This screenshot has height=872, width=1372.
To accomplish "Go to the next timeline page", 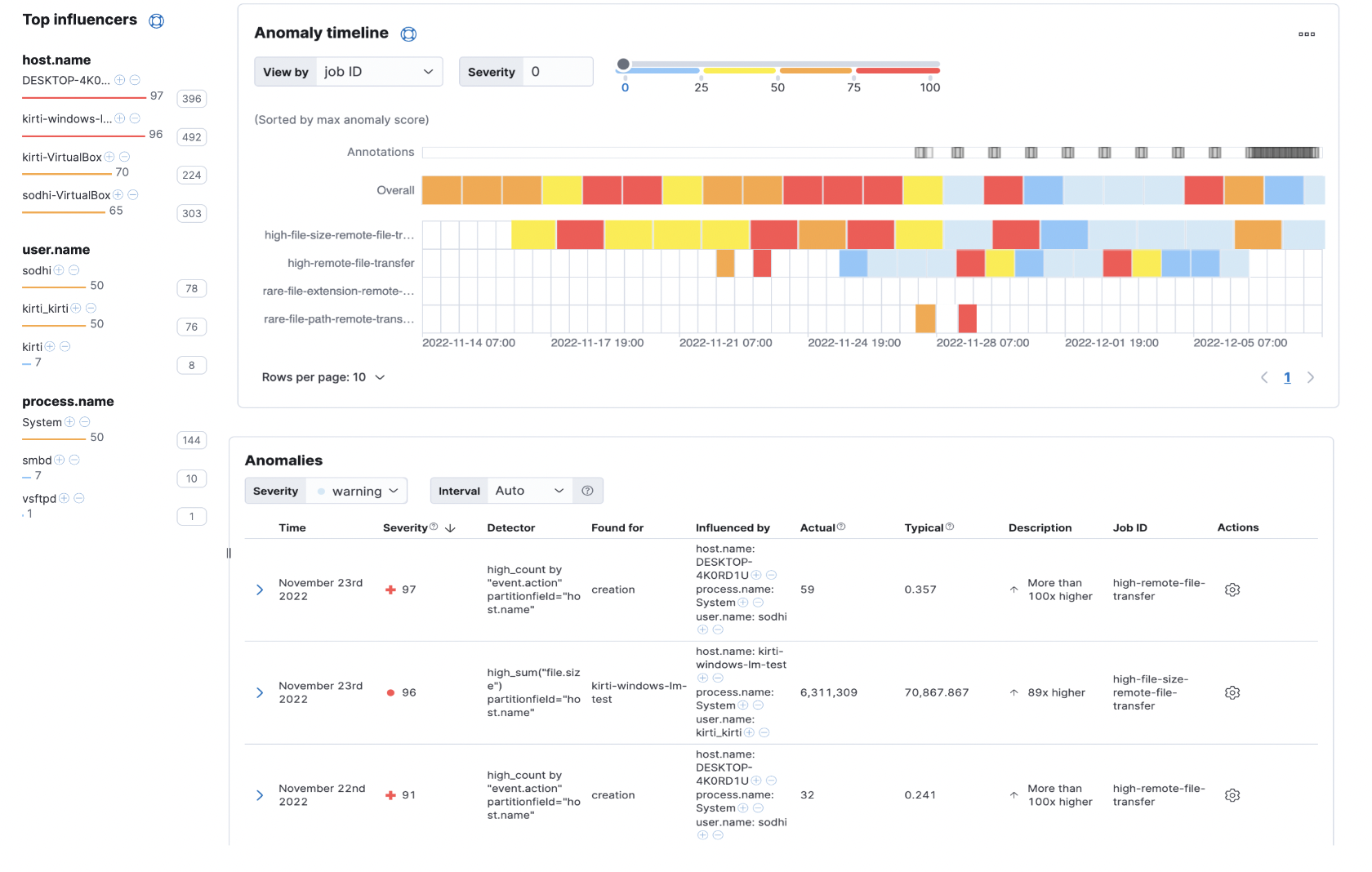I will click(1311, 377).
